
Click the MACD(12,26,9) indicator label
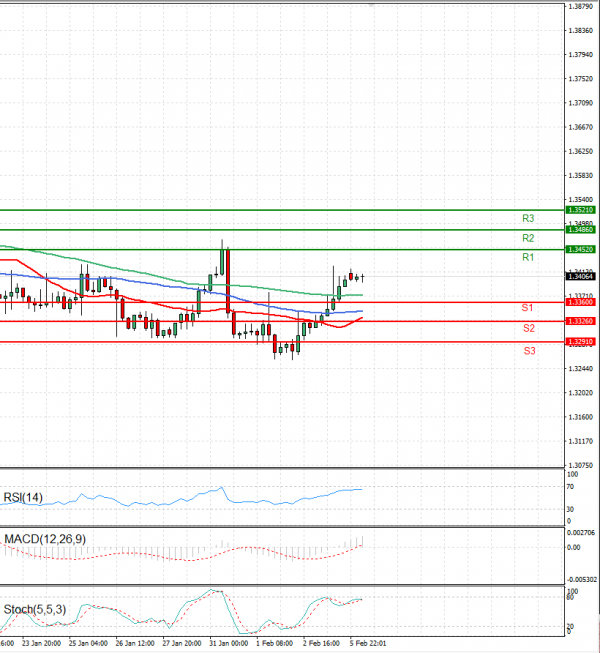pyautogui.click(x=45, y=539)
